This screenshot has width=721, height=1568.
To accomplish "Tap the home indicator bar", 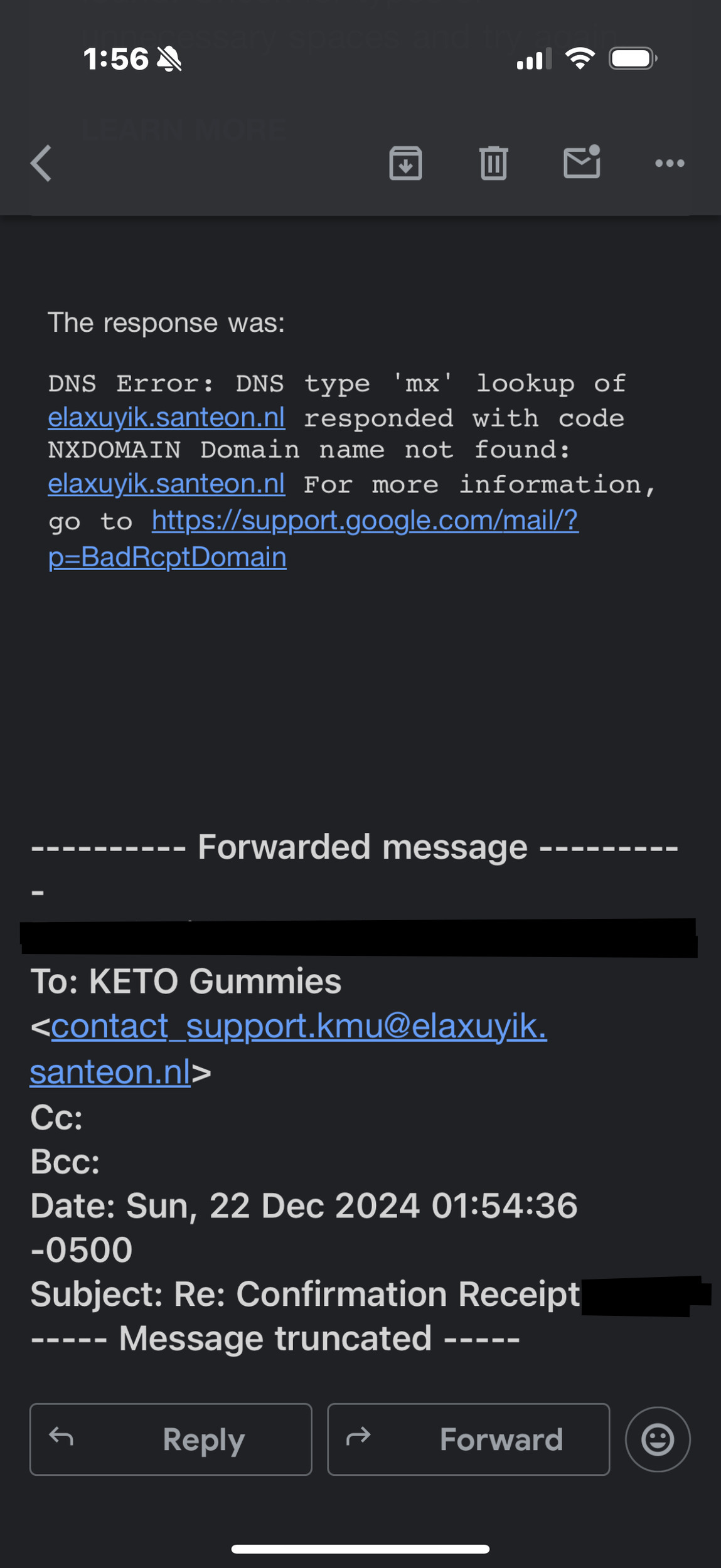I will tap(360, 1549).
